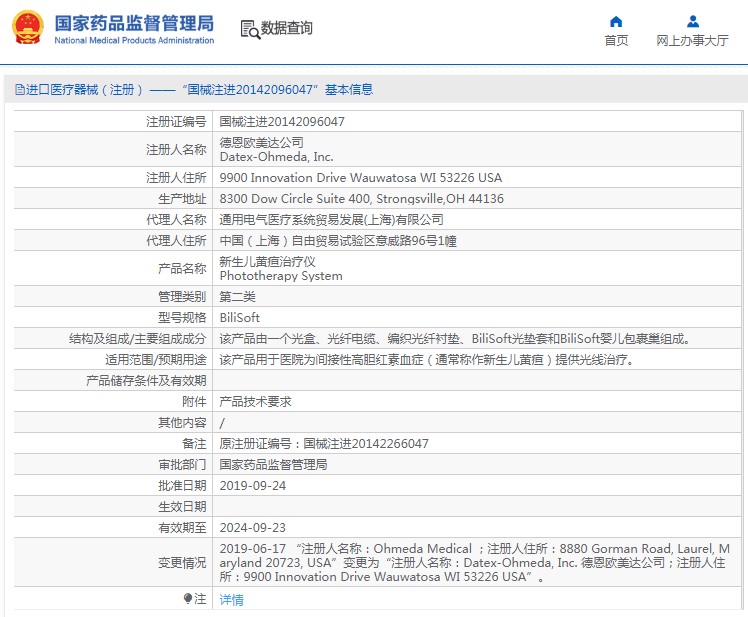The width and height of the screenshot is (748, 617).
Task: Go to 首页 text link
Action: click(616, 41)
